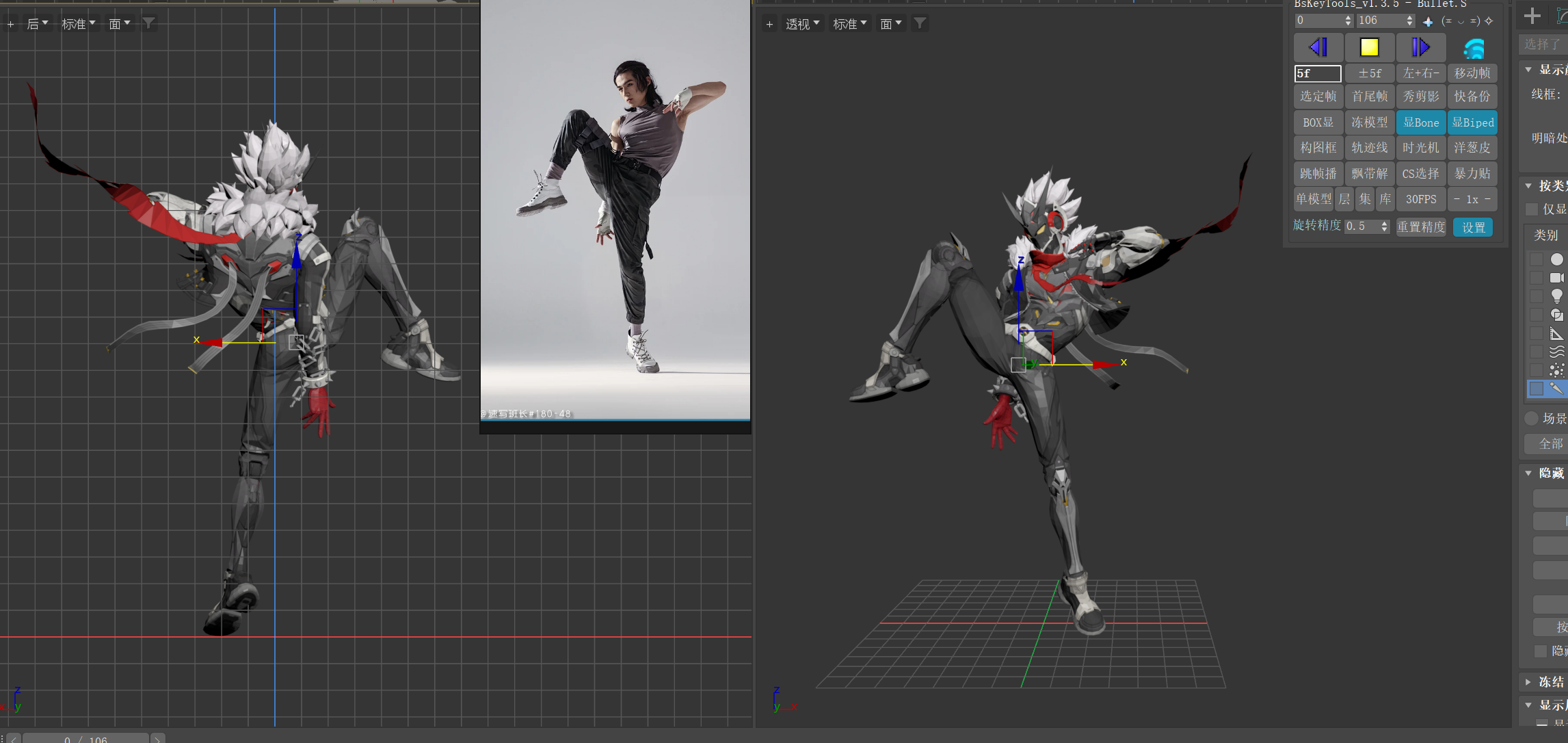The width and height of the screenshot is (1568, 743).
Task: Click the filter funnel icon in left viewport
Action: click(x=148, y=24)
